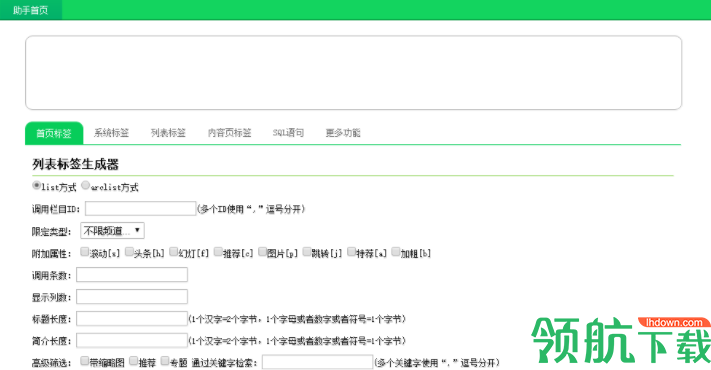711x370 pixels.
Task: Click the 列表标签生成器 heading text
Action: click(75, 164)
